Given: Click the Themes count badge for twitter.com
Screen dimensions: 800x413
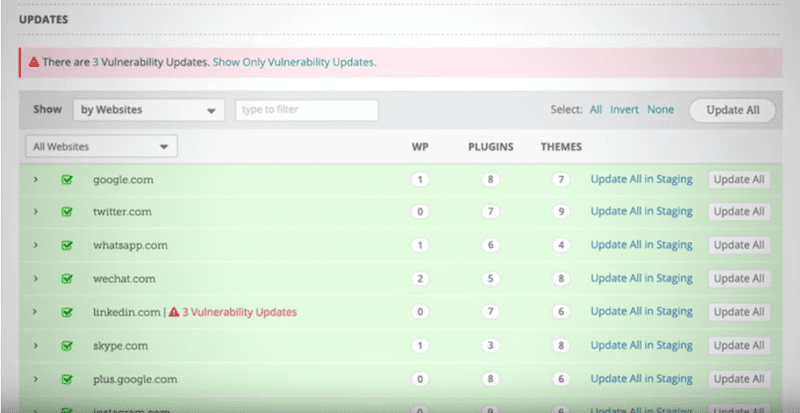Looking at the screenshot, I should pyautogui.click(x=561, y=211).
